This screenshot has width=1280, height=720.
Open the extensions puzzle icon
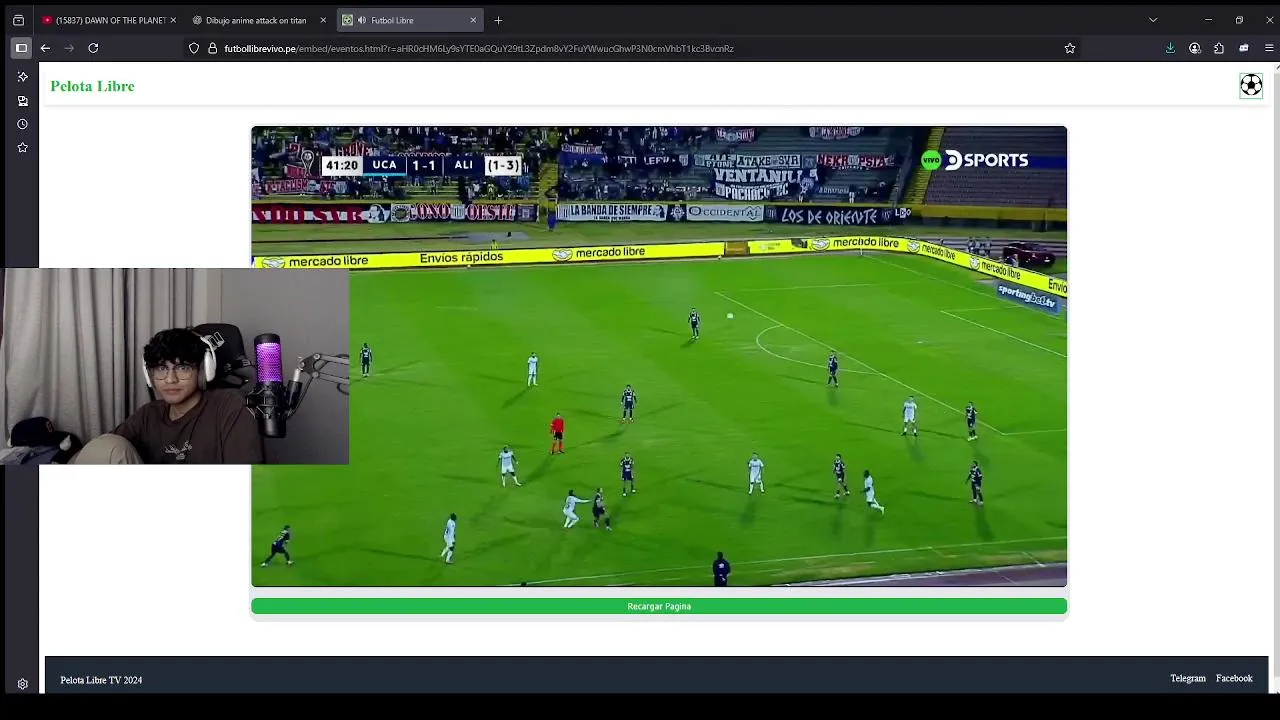[1219, 48]
